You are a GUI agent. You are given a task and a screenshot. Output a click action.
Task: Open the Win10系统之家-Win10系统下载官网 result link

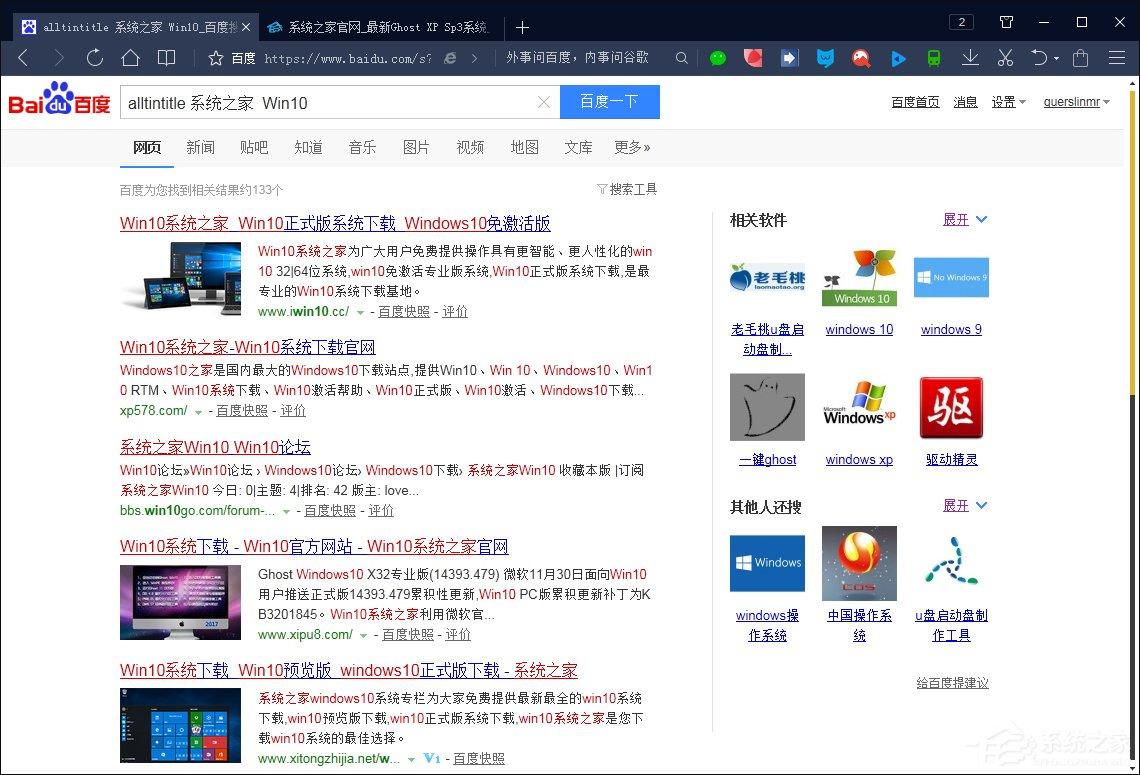coord(247,347)
